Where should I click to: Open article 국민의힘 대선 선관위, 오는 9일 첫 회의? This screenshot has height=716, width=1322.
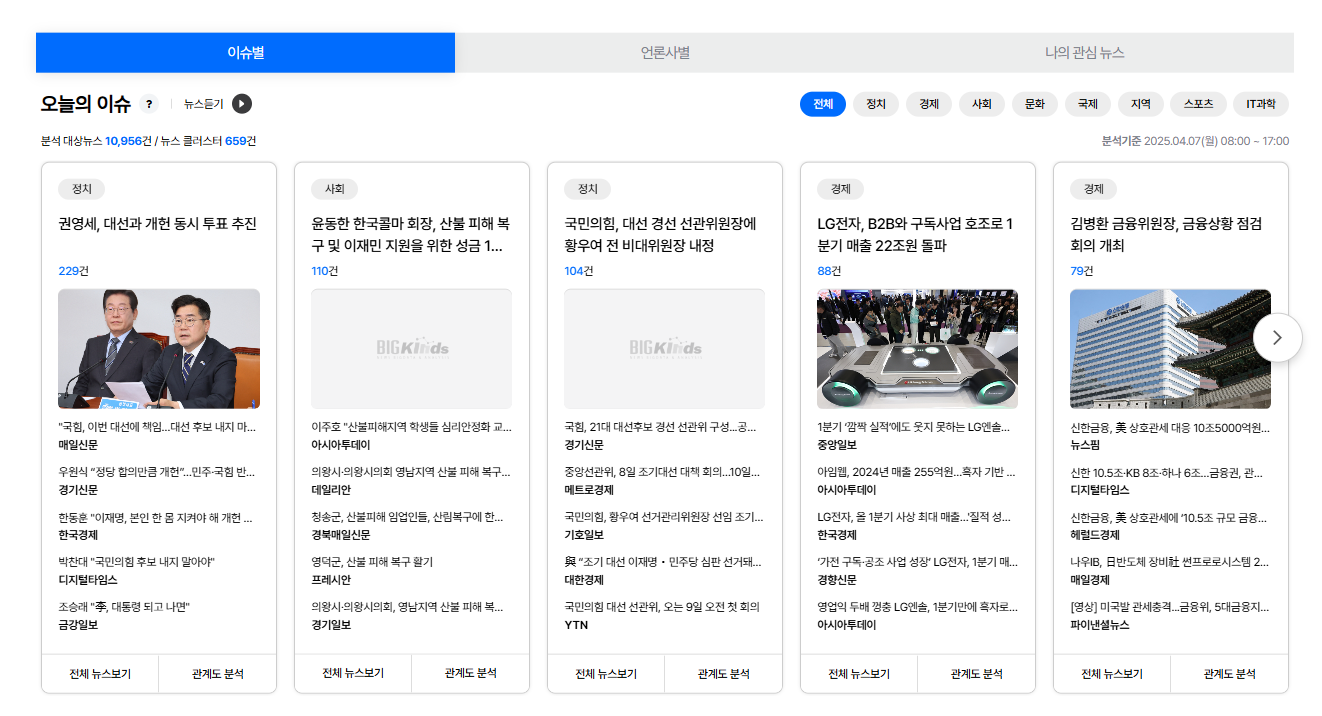click(x=662, y=607)
